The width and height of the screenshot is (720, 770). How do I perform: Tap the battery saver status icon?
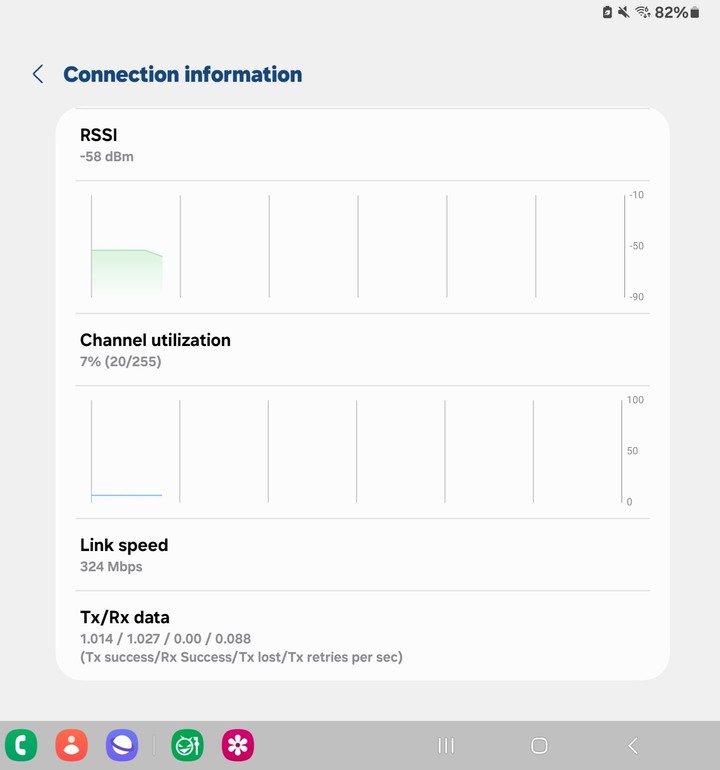[x=607, y=12]
